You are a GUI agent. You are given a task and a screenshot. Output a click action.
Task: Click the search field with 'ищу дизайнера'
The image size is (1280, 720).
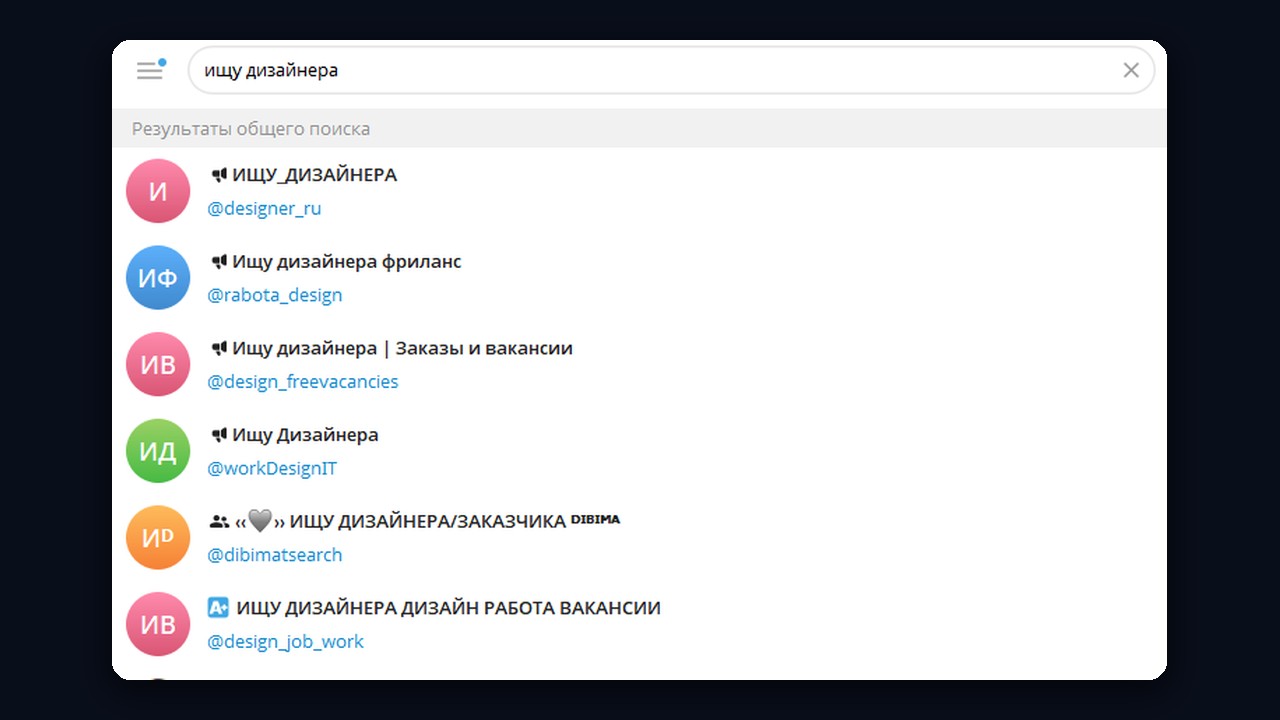click(x=671, y=70)
